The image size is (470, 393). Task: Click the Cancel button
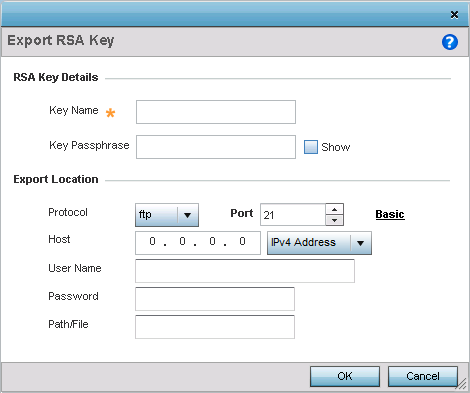(x=423, y=376)
